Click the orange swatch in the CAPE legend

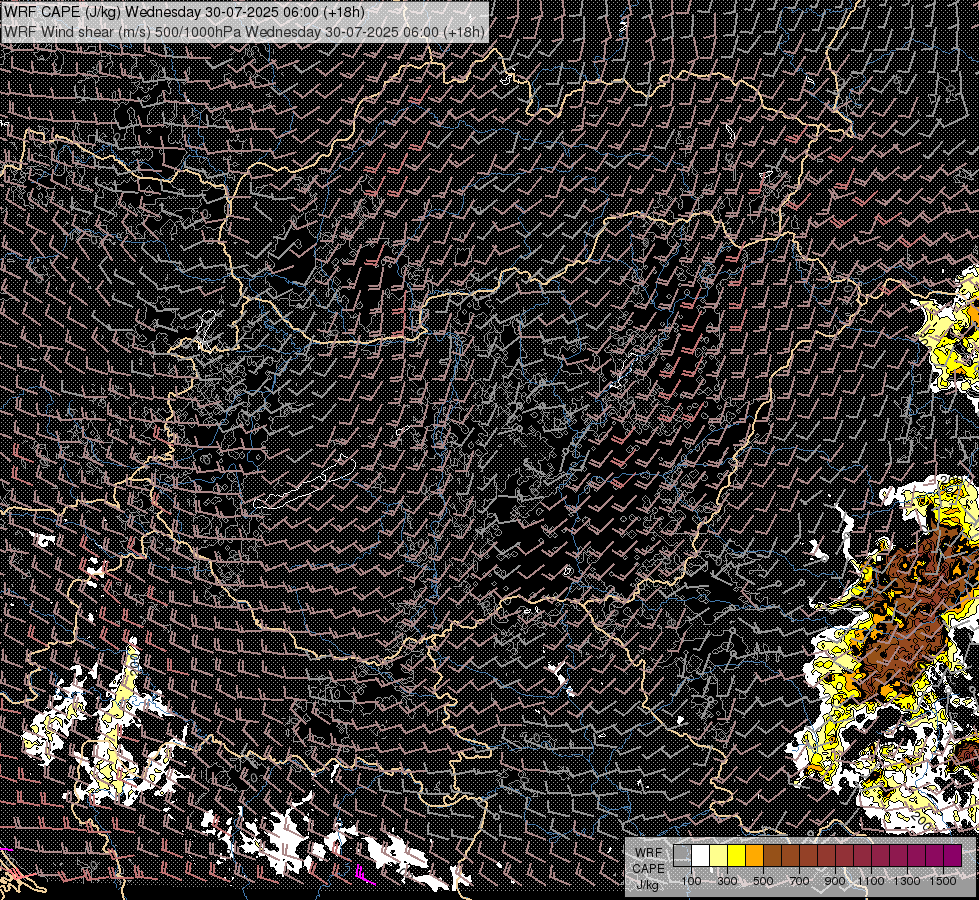tap(754, 855)
